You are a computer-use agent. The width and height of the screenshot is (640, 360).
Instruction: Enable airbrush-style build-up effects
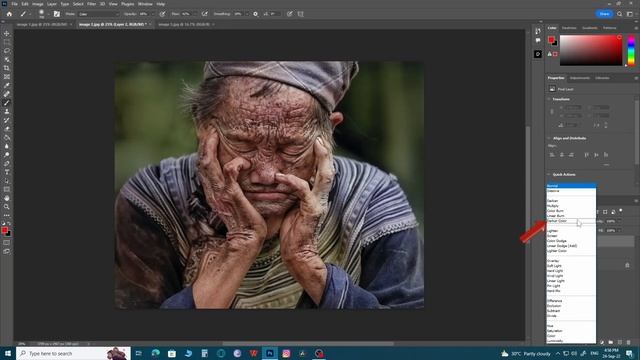(x=204, y=14)
